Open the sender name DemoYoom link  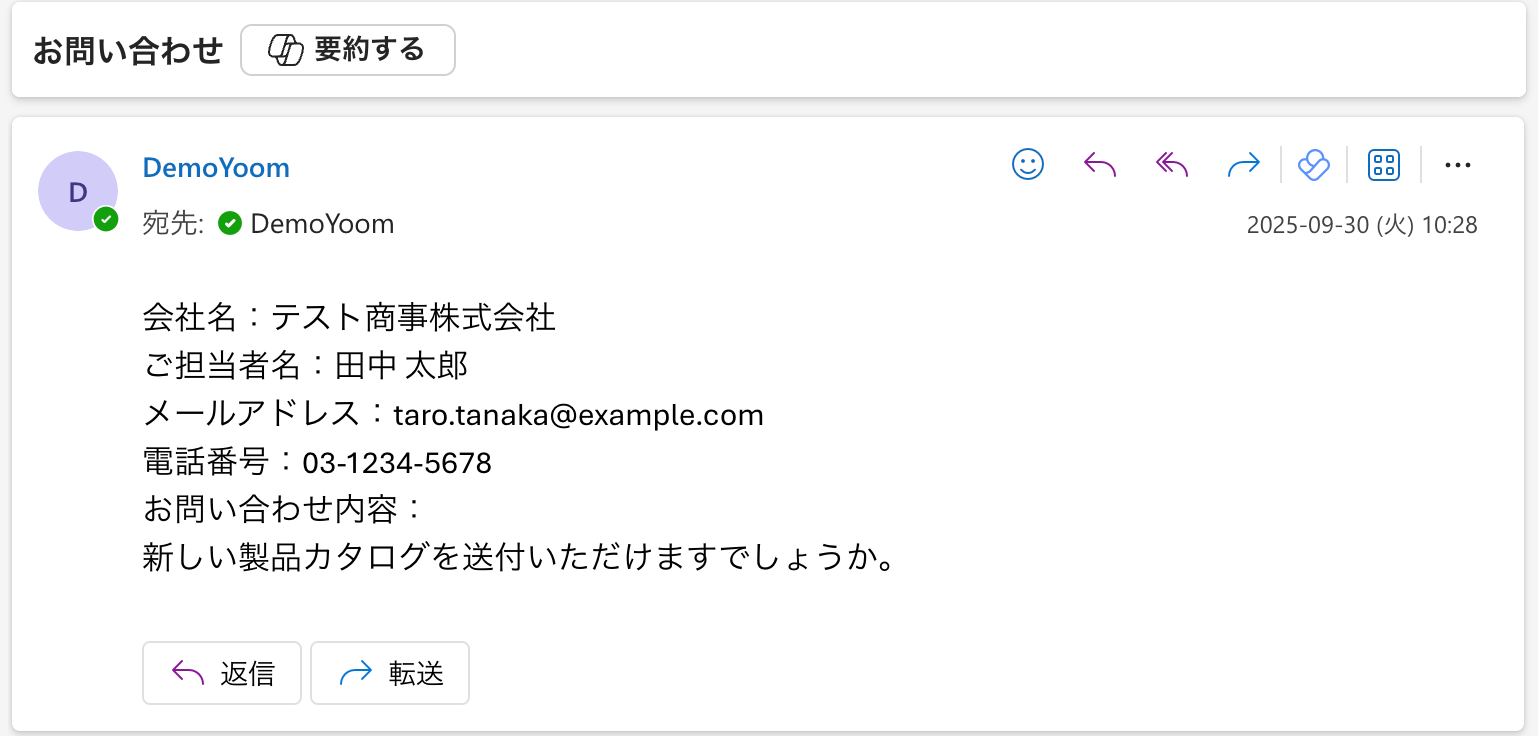216,168
